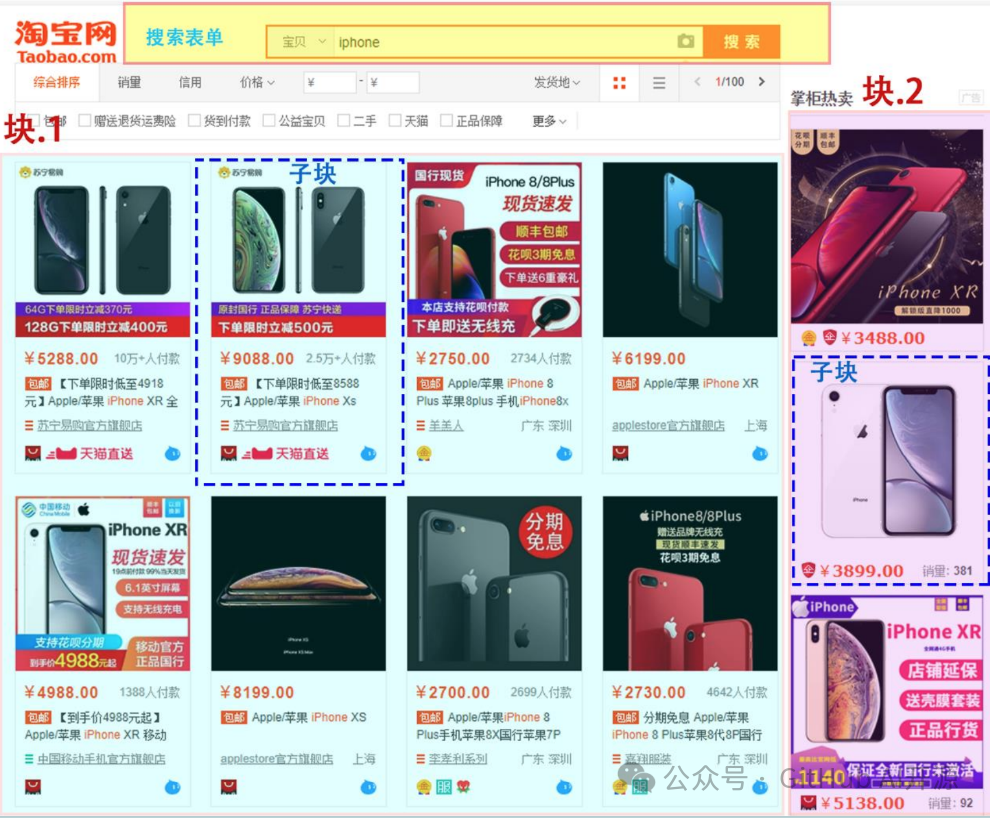
Task: Open 羊羊人 seller shop link
Action: tap(446, 426)
